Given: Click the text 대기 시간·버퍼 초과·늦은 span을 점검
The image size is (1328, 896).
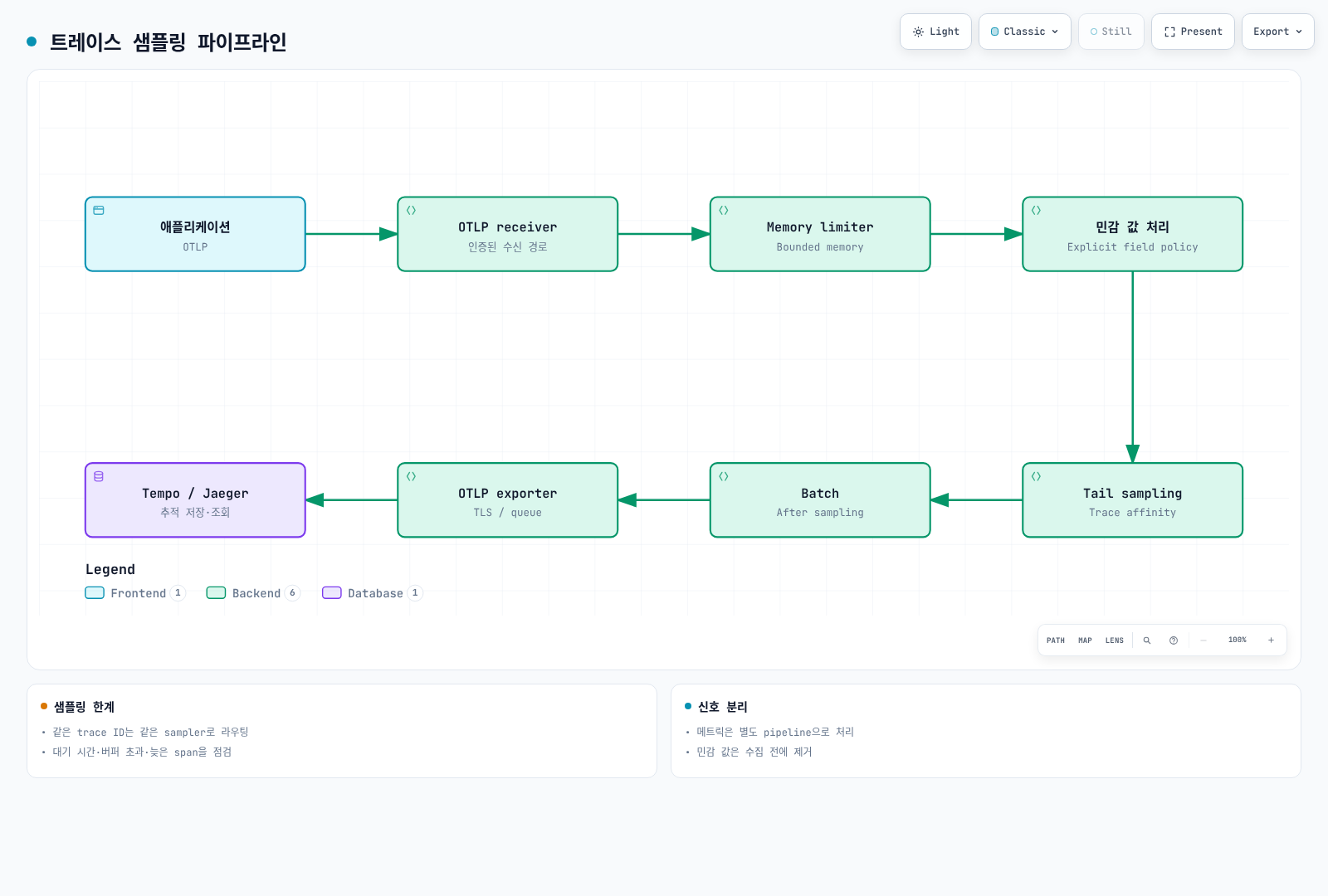Looking at the screenshot, I should [142, 752].
